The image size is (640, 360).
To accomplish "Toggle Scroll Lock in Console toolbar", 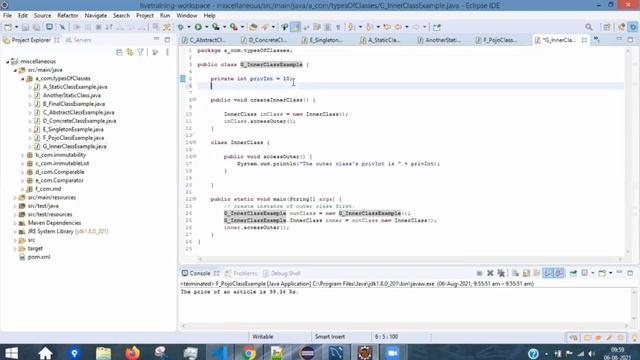I will tap(526, 273).
